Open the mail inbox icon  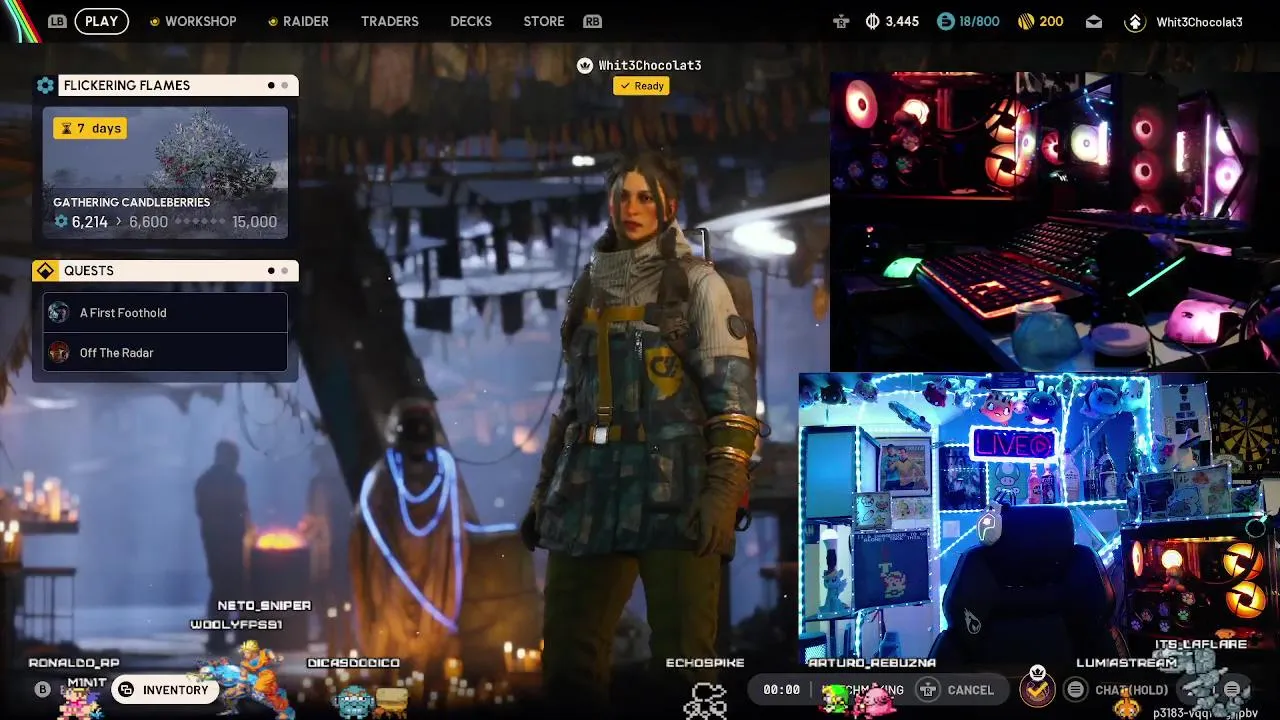click(x=1094, y=21)
